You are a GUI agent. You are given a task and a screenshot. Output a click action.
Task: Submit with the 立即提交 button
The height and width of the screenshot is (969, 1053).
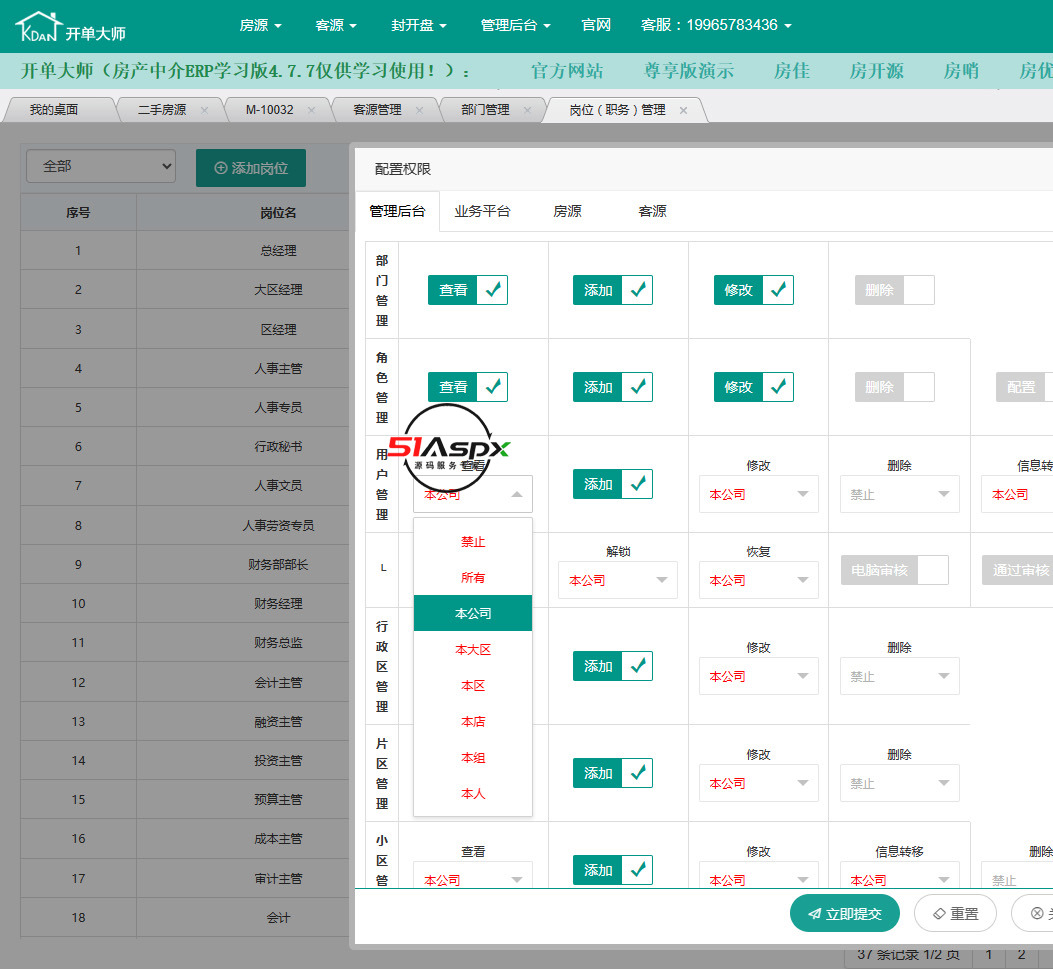pos(845,913)
